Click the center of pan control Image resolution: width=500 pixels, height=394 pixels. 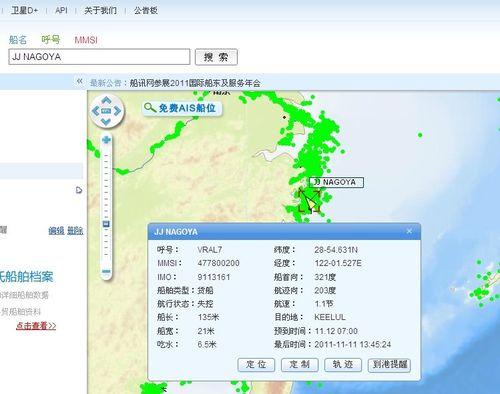click(106, 111)
